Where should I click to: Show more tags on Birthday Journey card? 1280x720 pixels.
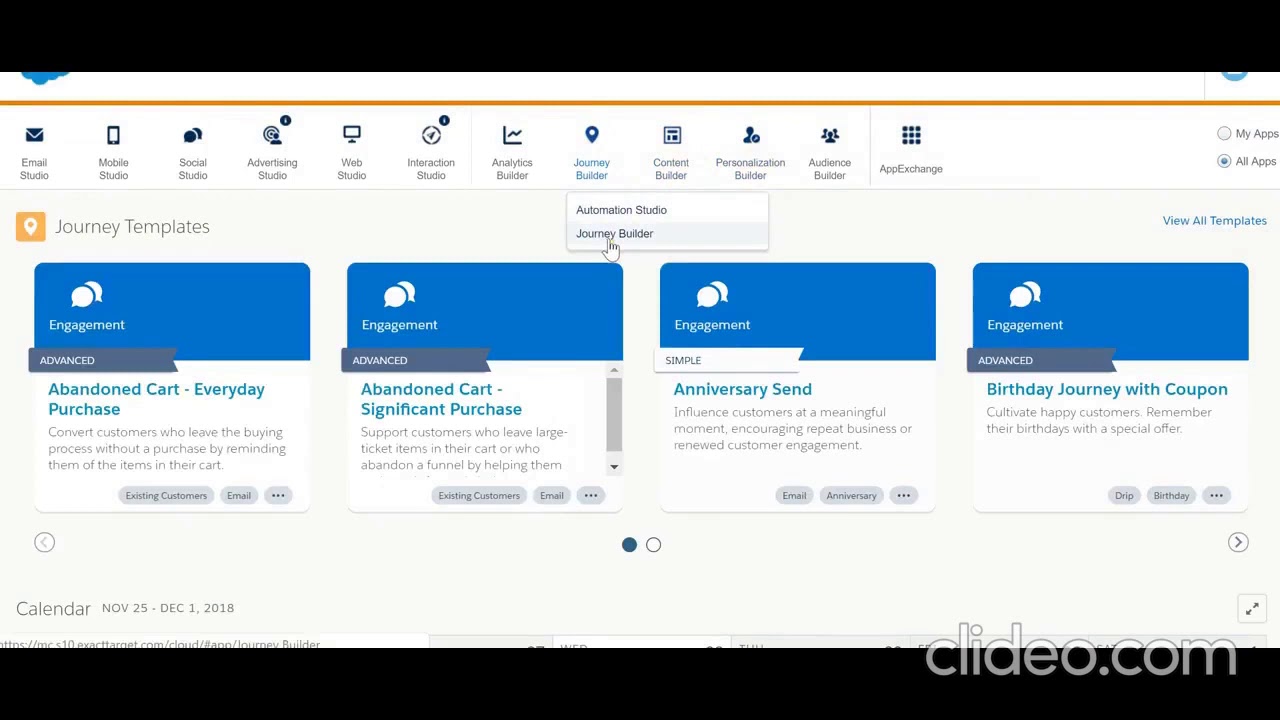click(x=1216, y=495)
